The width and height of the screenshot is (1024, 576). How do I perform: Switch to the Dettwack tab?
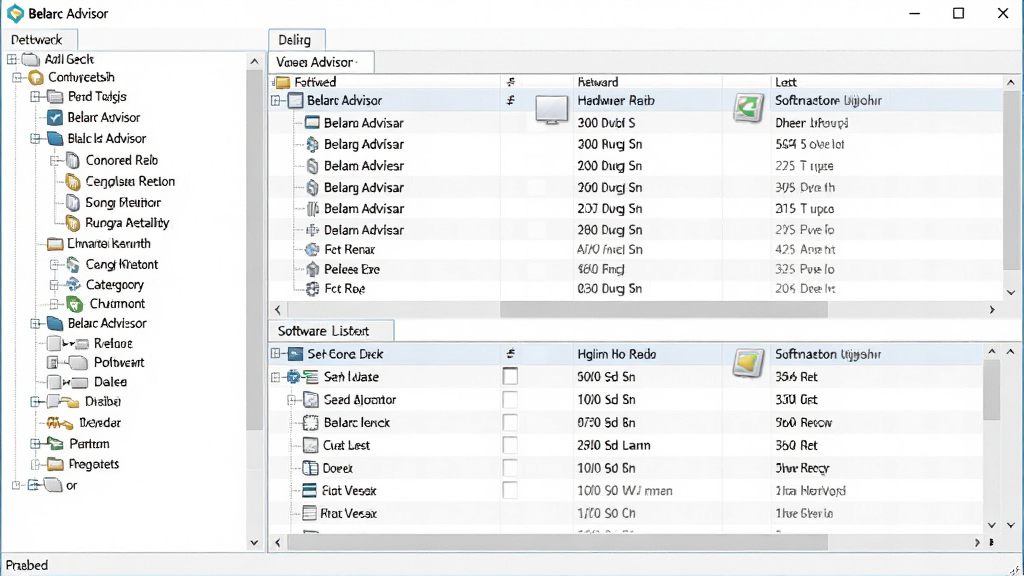click(39, 39)
